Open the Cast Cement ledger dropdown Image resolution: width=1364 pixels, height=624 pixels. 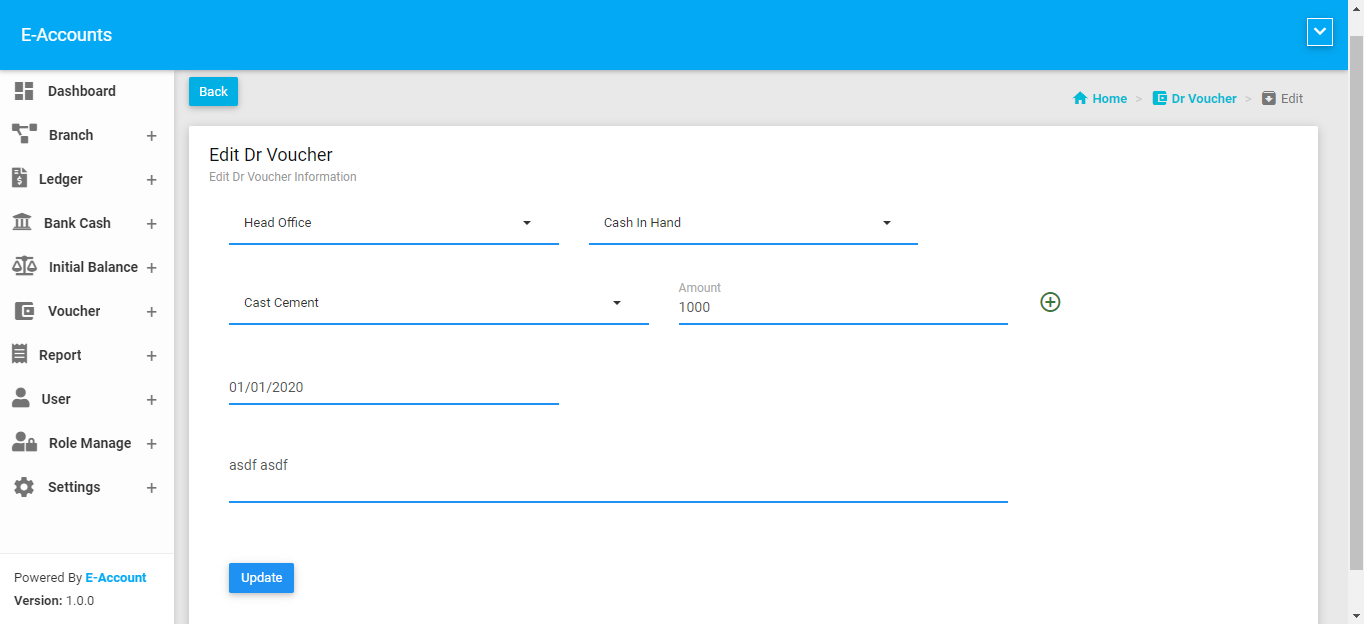tap(438, 303)
